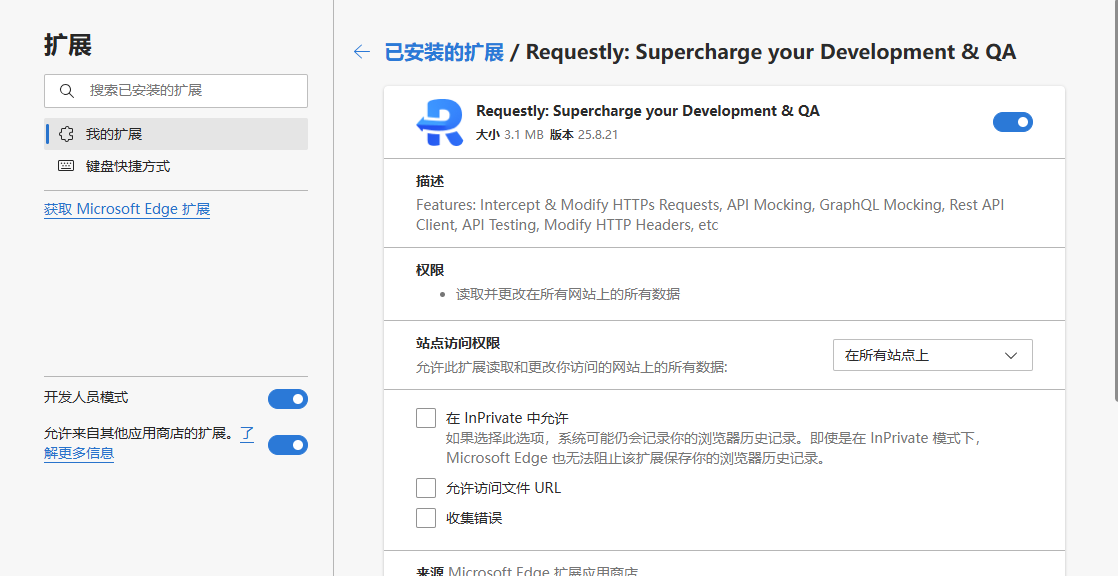The width and height of the screenshot is (1118, 576).
Task: Click the search magnifier icon
Action: (67, 91)
